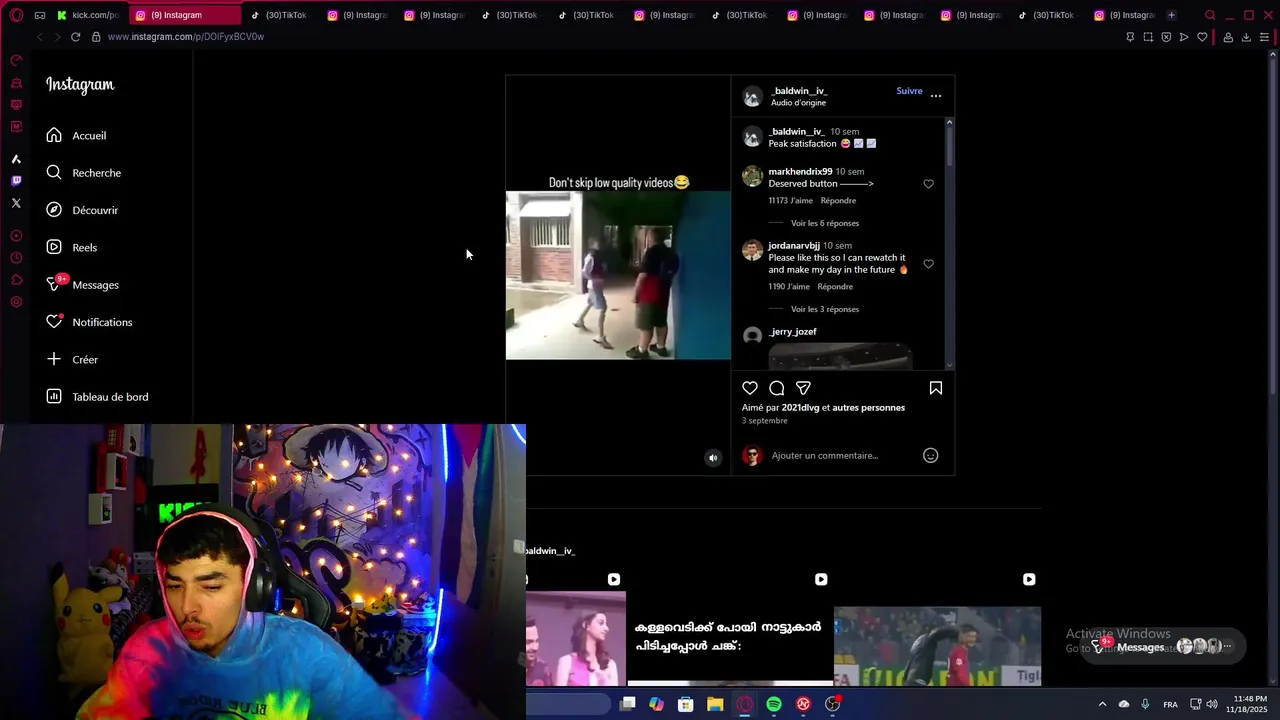
Task: Open OBS Studio from taskbar
Action: click(832, 705)
